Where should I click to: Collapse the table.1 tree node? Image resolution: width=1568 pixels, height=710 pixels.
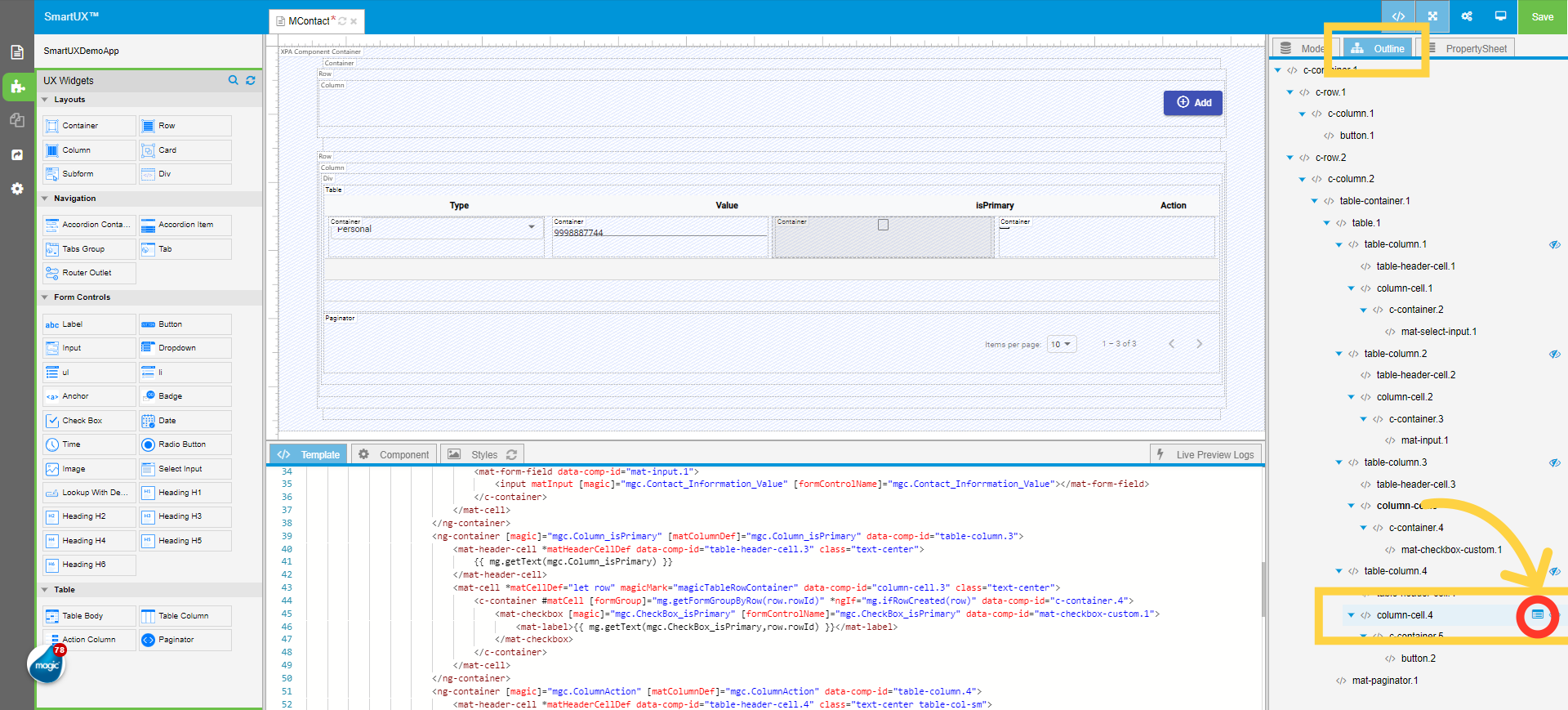(1327, 223)
